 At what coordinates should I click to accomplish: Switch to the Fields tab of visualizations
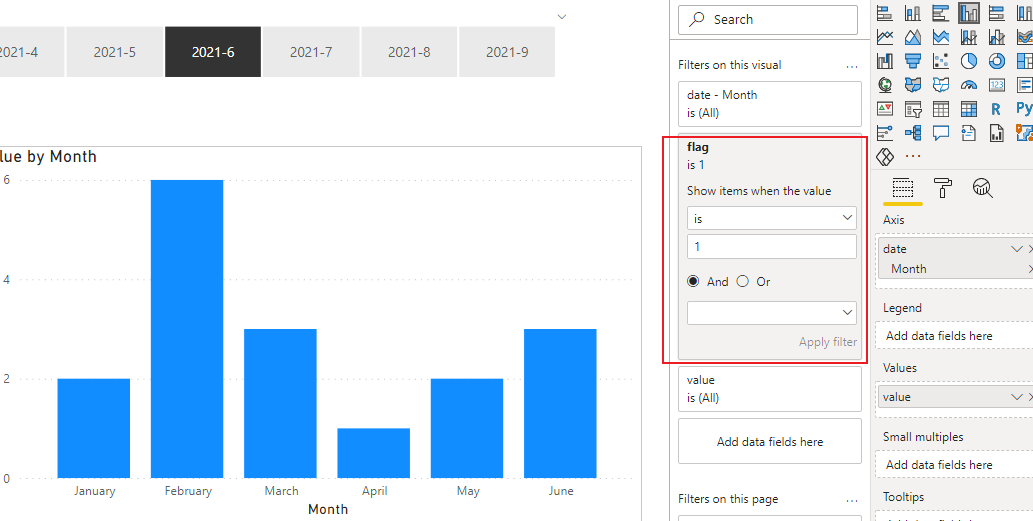(903, 188)
